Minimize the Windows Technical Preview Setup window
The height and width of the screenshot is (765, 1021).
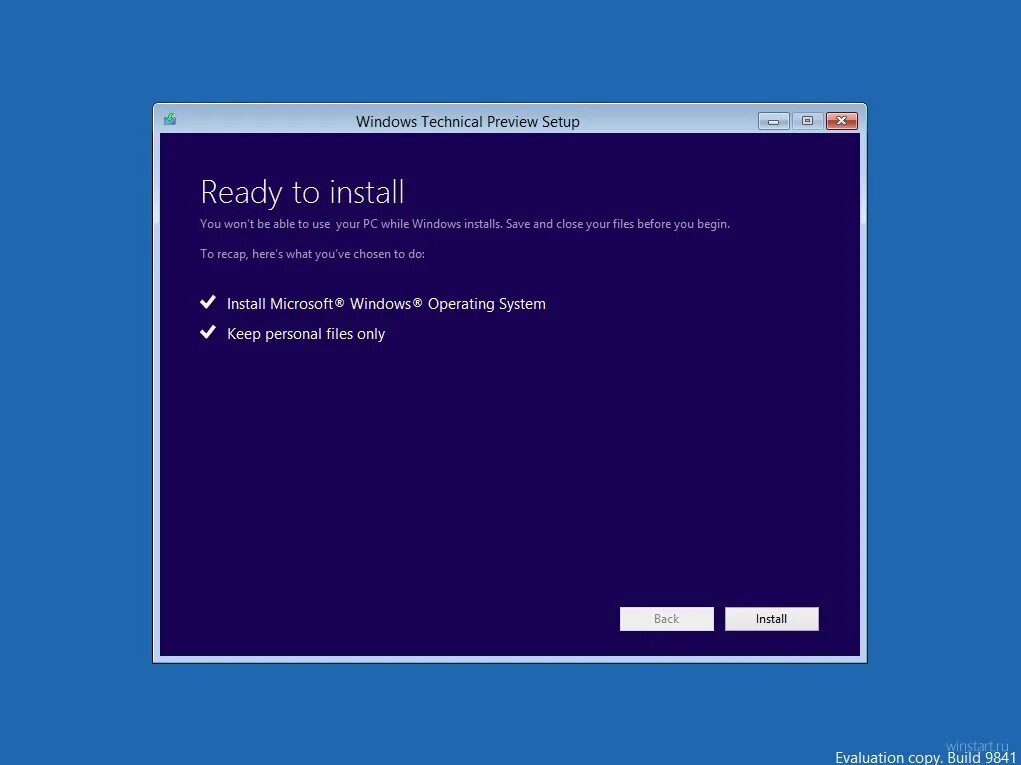tap(774, 121)
